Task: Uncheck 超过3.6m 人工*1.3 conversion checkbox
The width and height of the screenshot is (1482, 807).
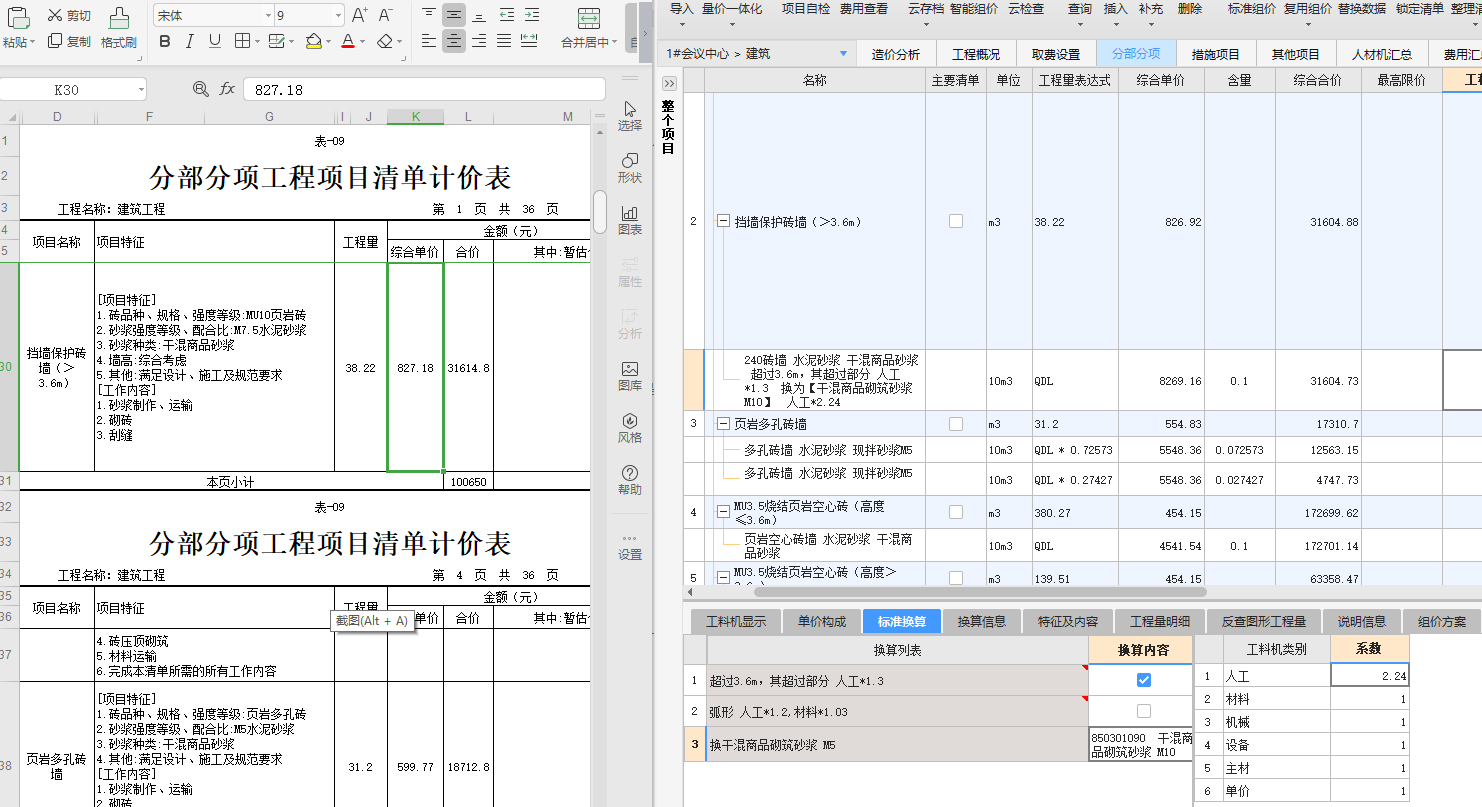Action: click(1144, 680)
